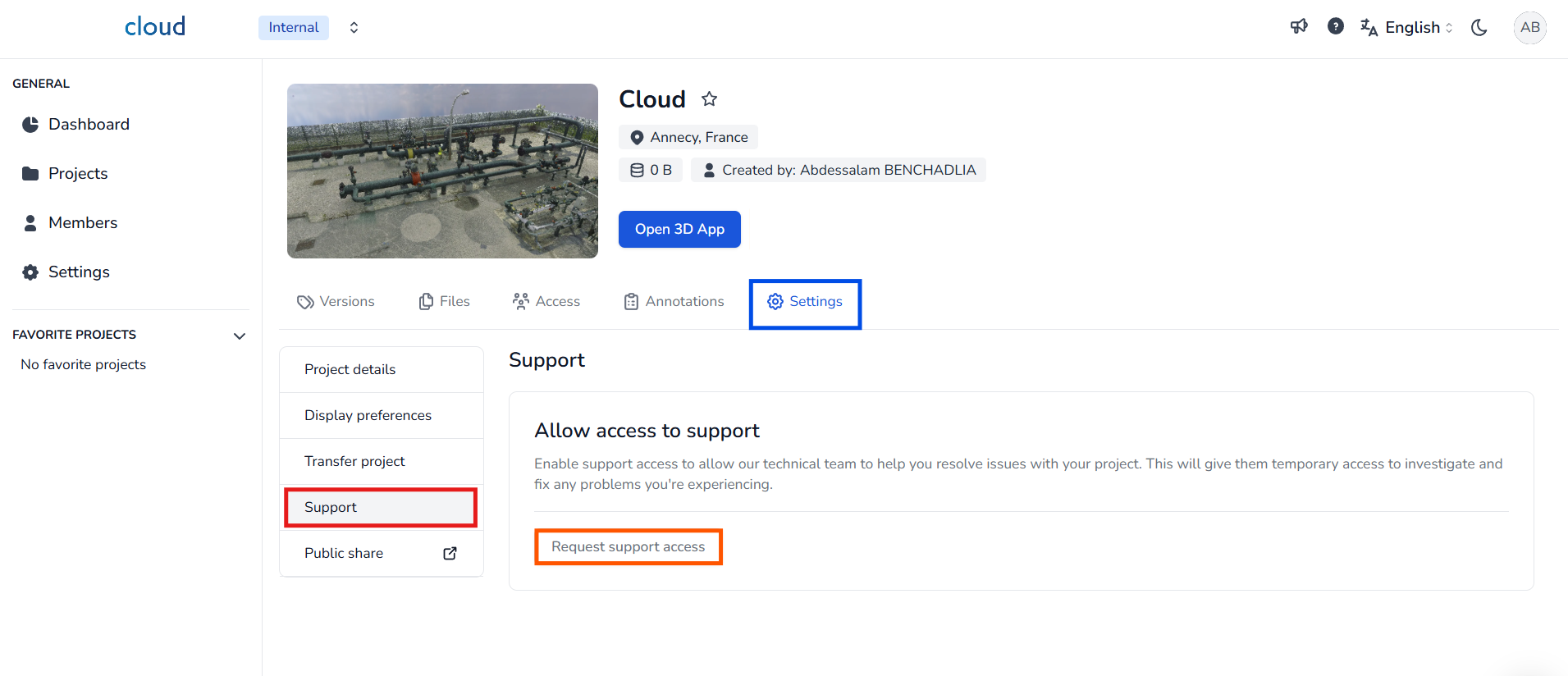Open the Annotations tab
The height and width of the screenshot is (676, 1568).
point(674,301)
